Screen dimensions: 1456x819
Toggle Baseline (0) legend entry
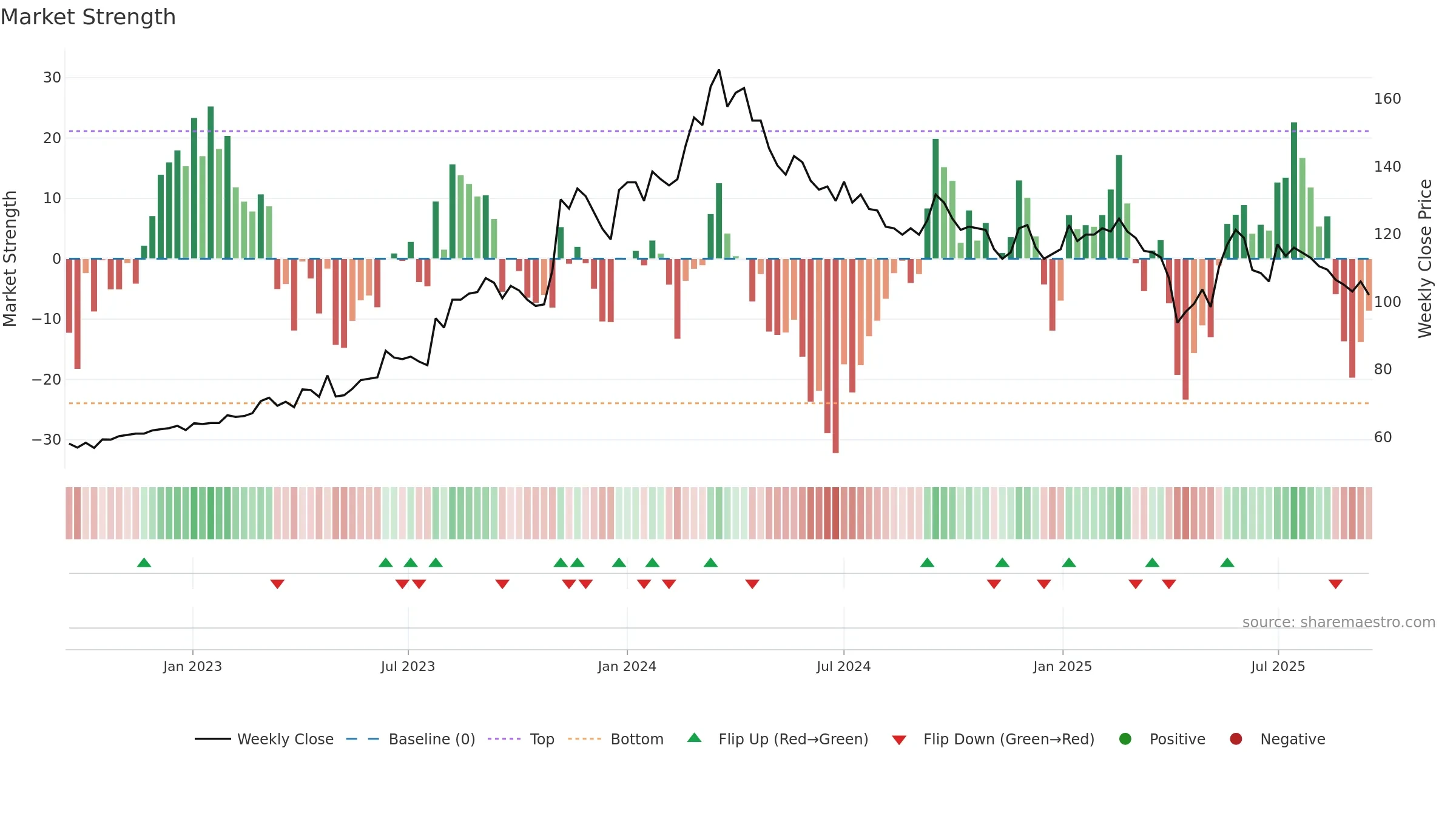pos(410,739)
